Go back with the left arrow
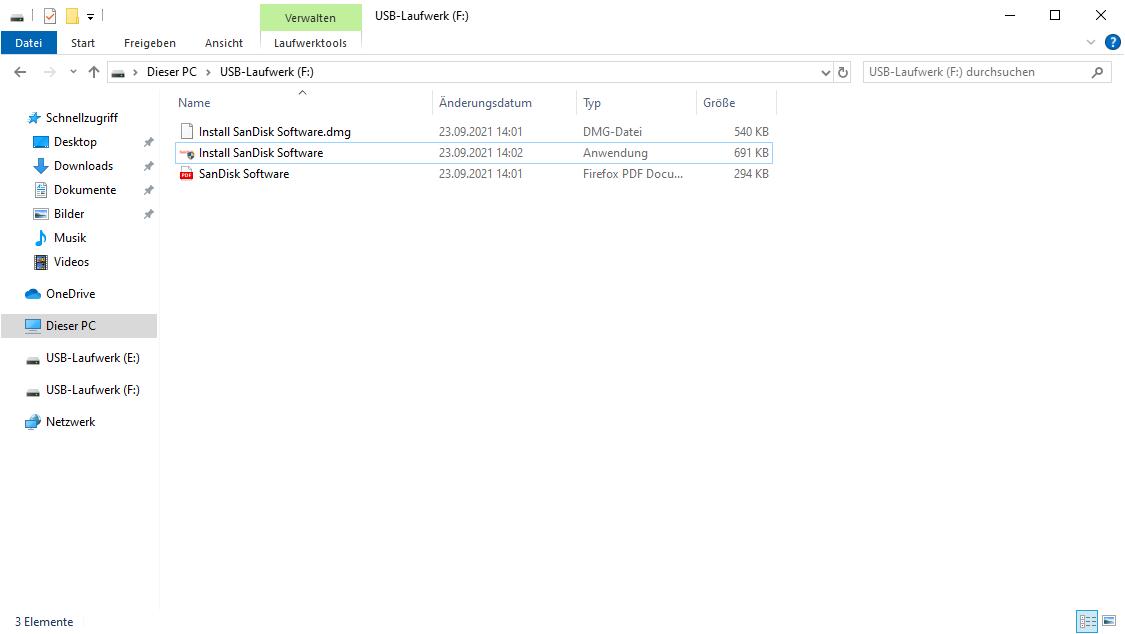 click(x=20, y=72)
